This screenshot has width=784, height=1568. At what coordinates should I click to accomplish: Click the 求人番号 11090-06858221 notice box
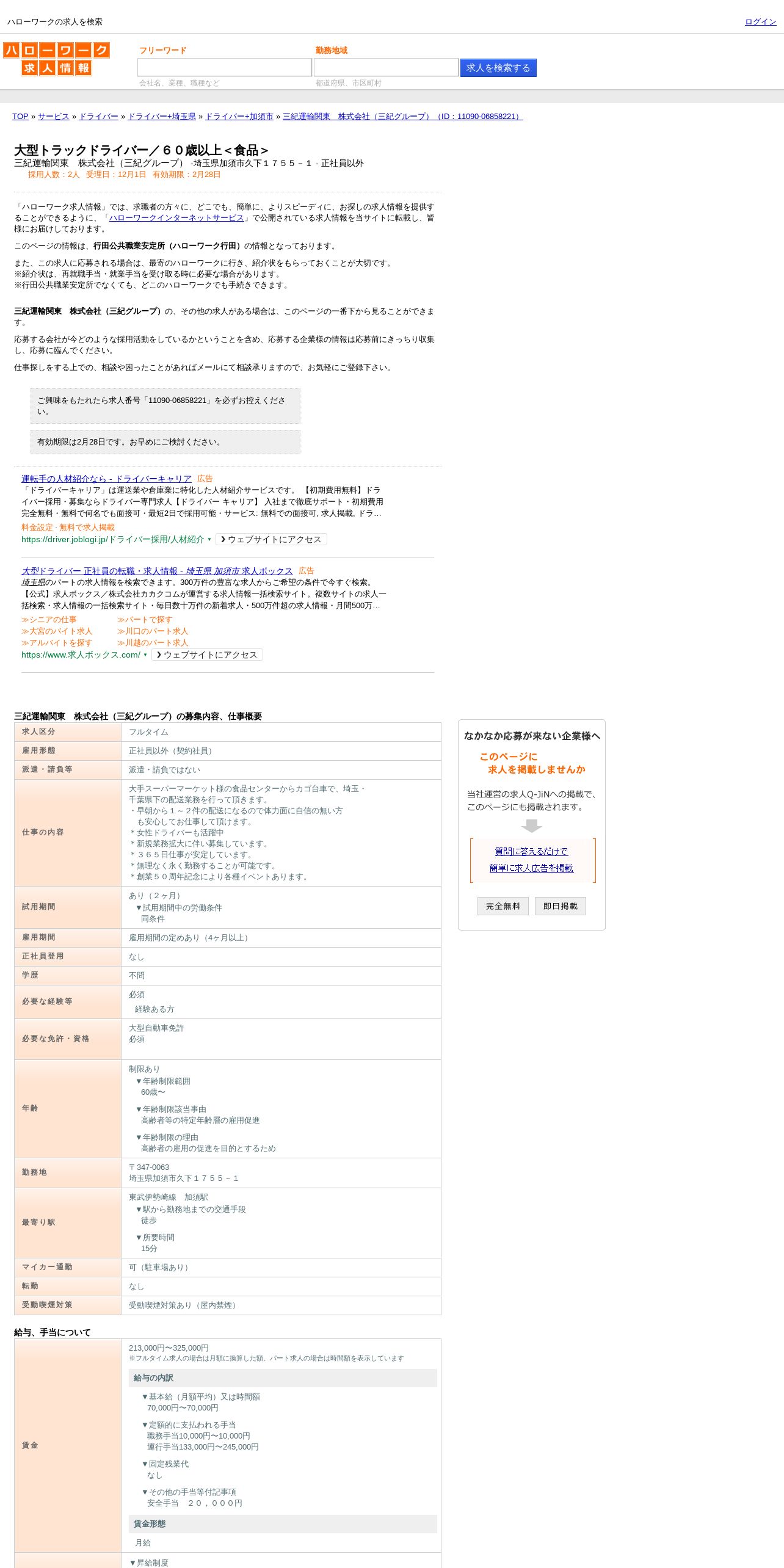point(165,406)
